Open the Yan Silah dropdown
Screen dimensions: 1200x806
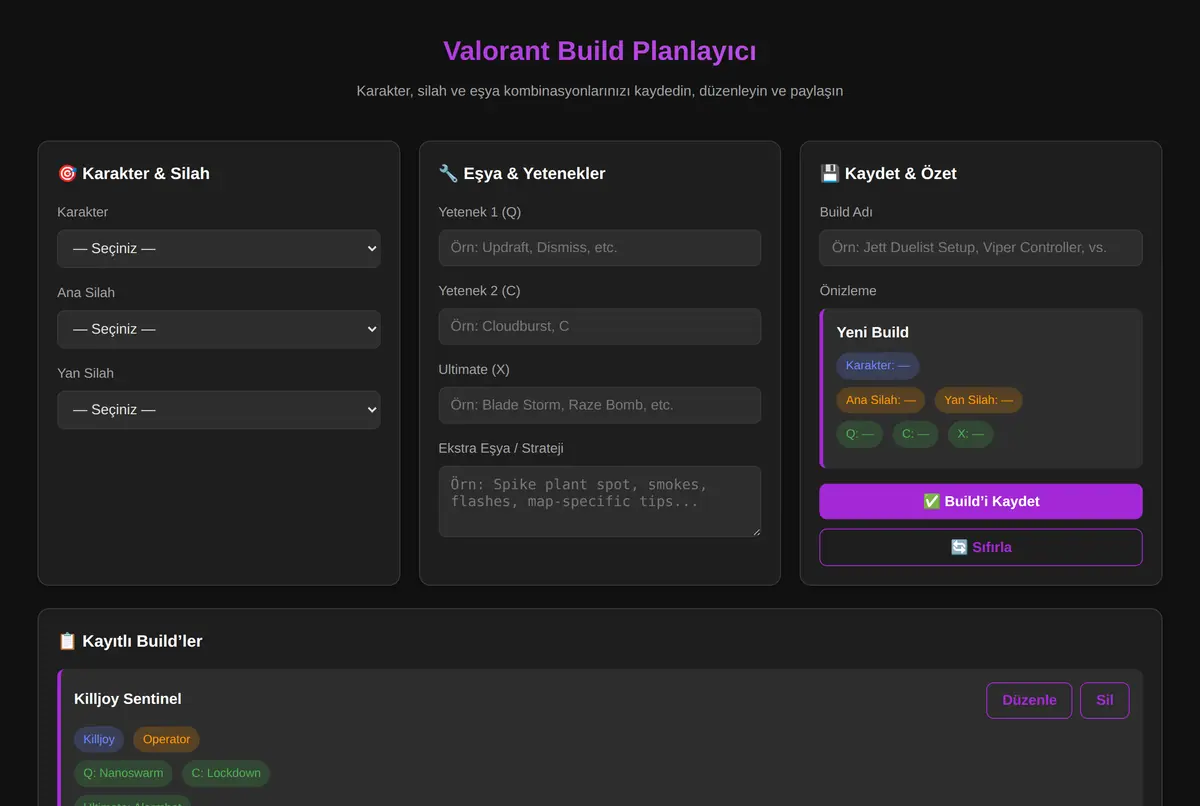pyautogui.click(x=218, y=409)
